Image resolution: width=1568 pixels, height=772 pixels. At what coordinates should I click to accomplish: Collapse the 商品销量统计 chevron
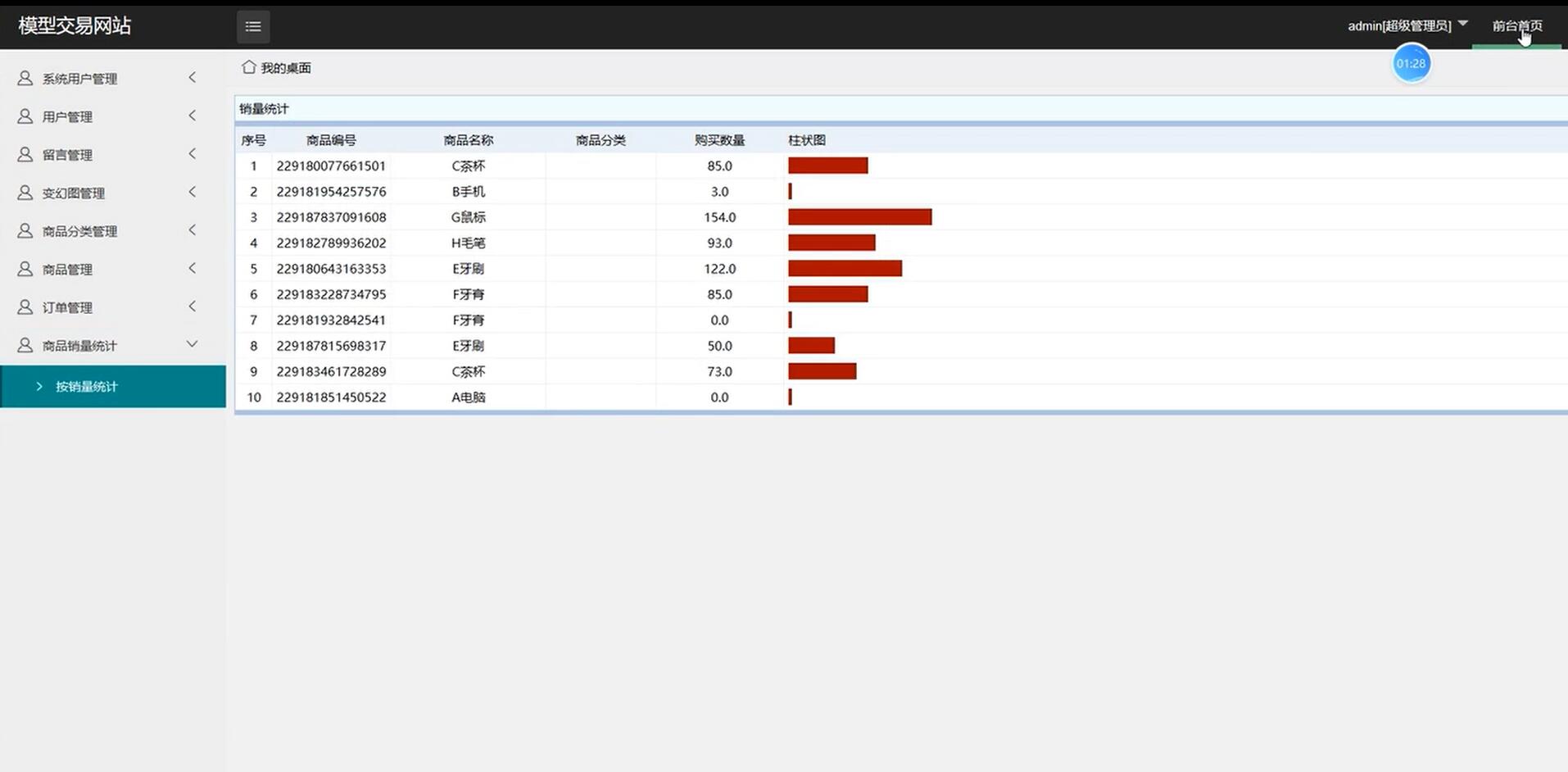coord(193,344)
